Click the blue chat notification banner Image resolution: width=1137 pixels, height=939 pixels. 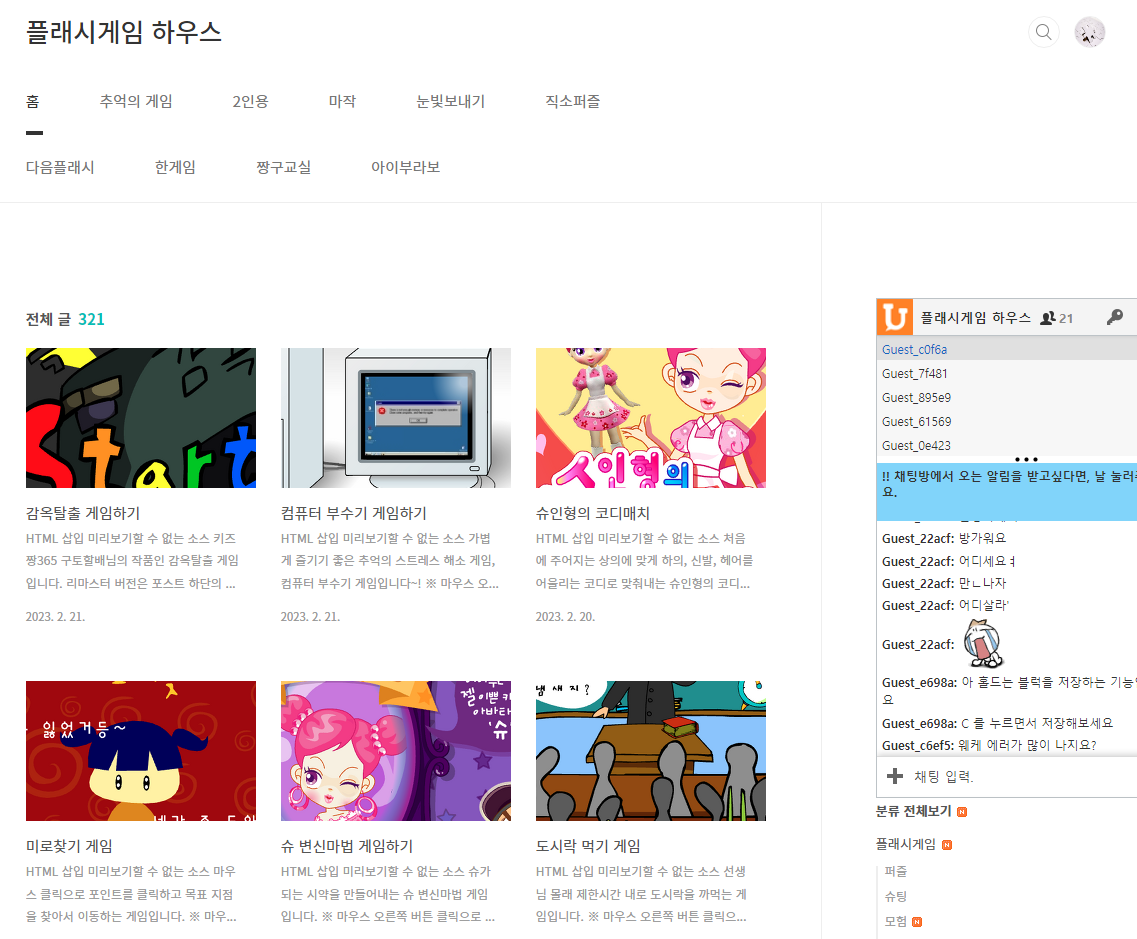coord(1006,492)
